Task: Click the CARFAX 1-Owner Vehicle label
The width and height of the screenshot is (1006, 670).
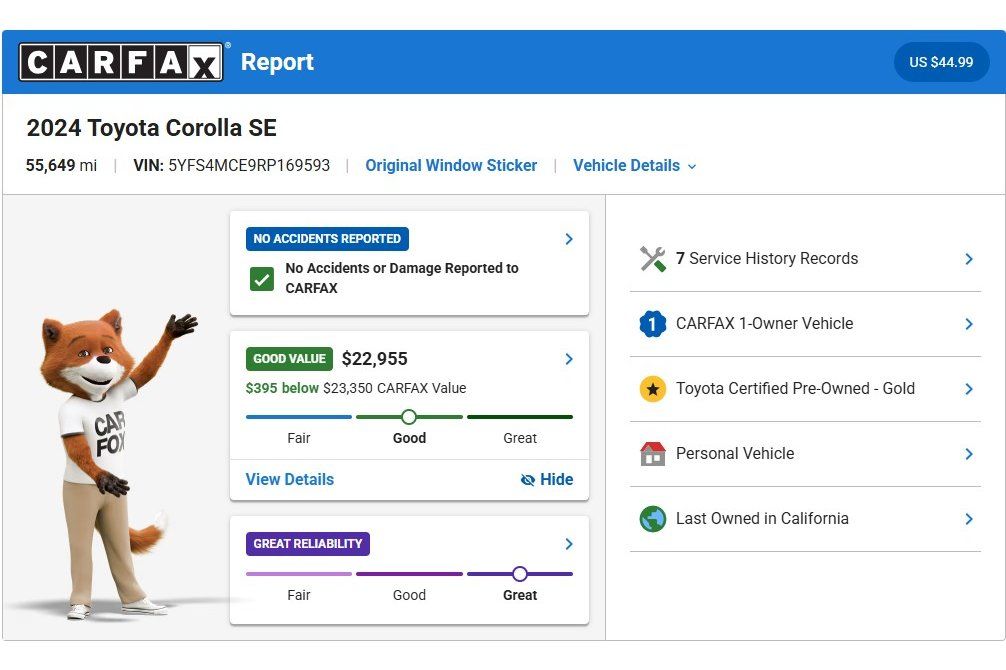Action: tap(764, 323)
